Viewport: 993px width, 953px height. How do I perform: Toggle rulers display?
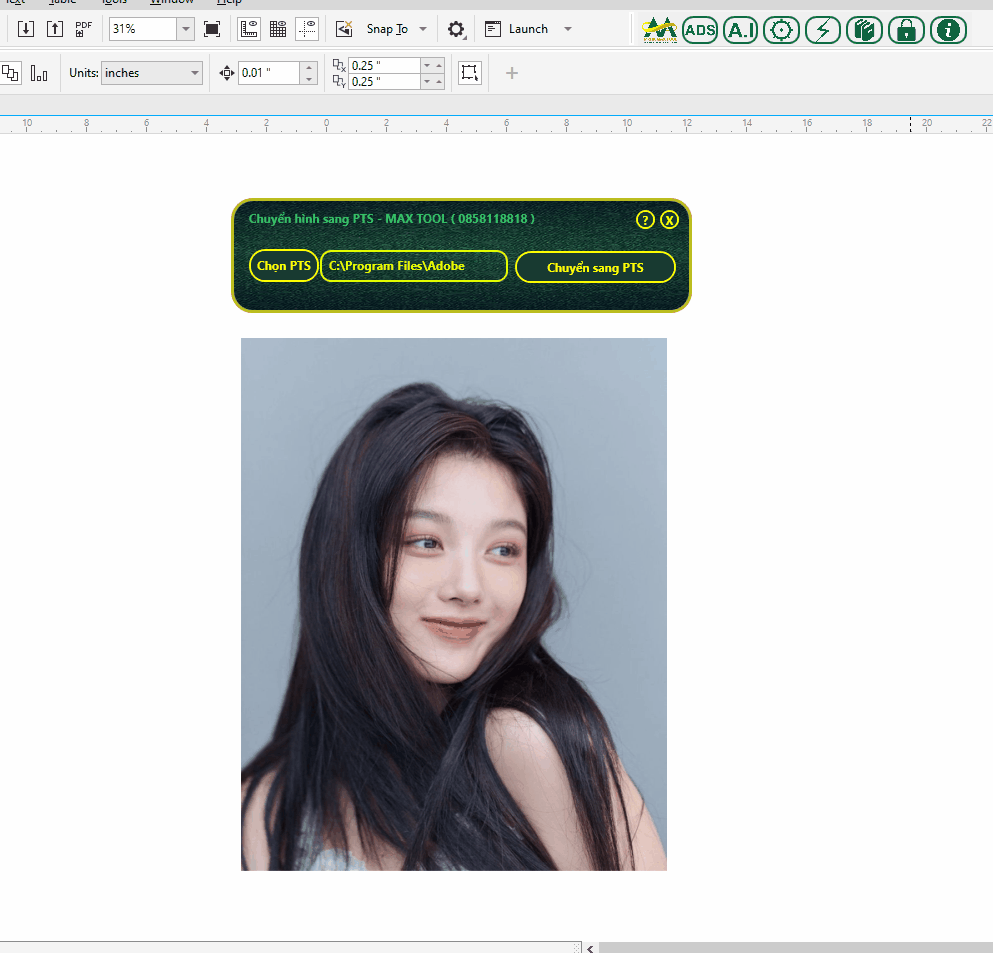tap(250, 29)
